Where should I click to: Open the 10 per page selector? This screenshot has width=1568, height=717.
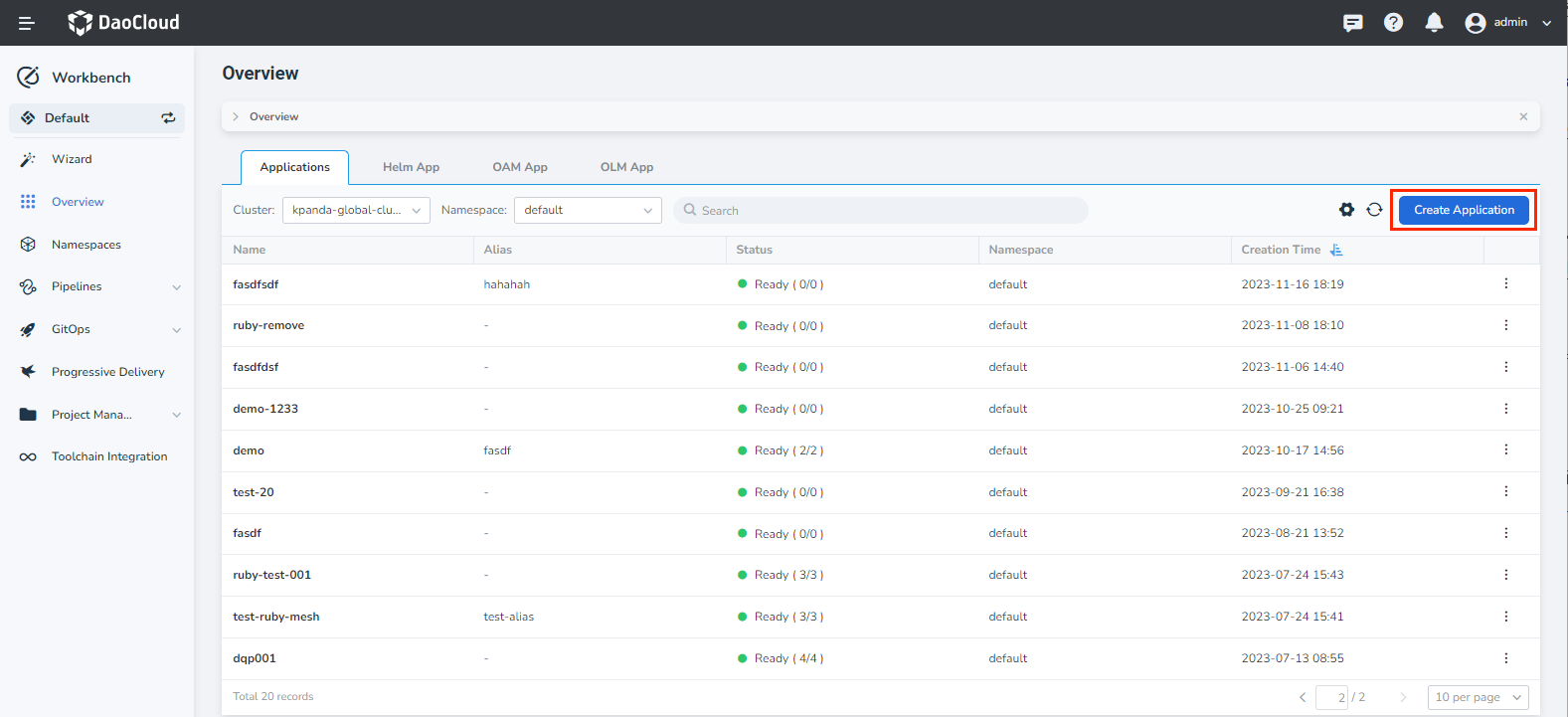1478,697
